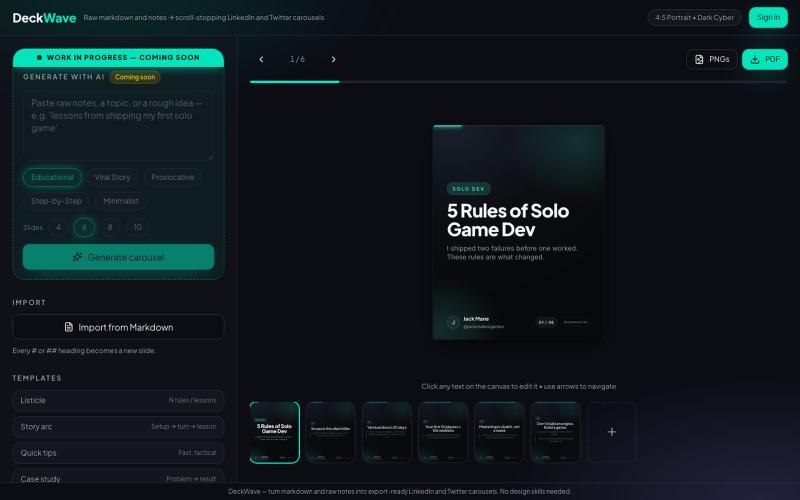
Task: Edit the SOLO DEV tag on the slide
Action: coord(468,189)
